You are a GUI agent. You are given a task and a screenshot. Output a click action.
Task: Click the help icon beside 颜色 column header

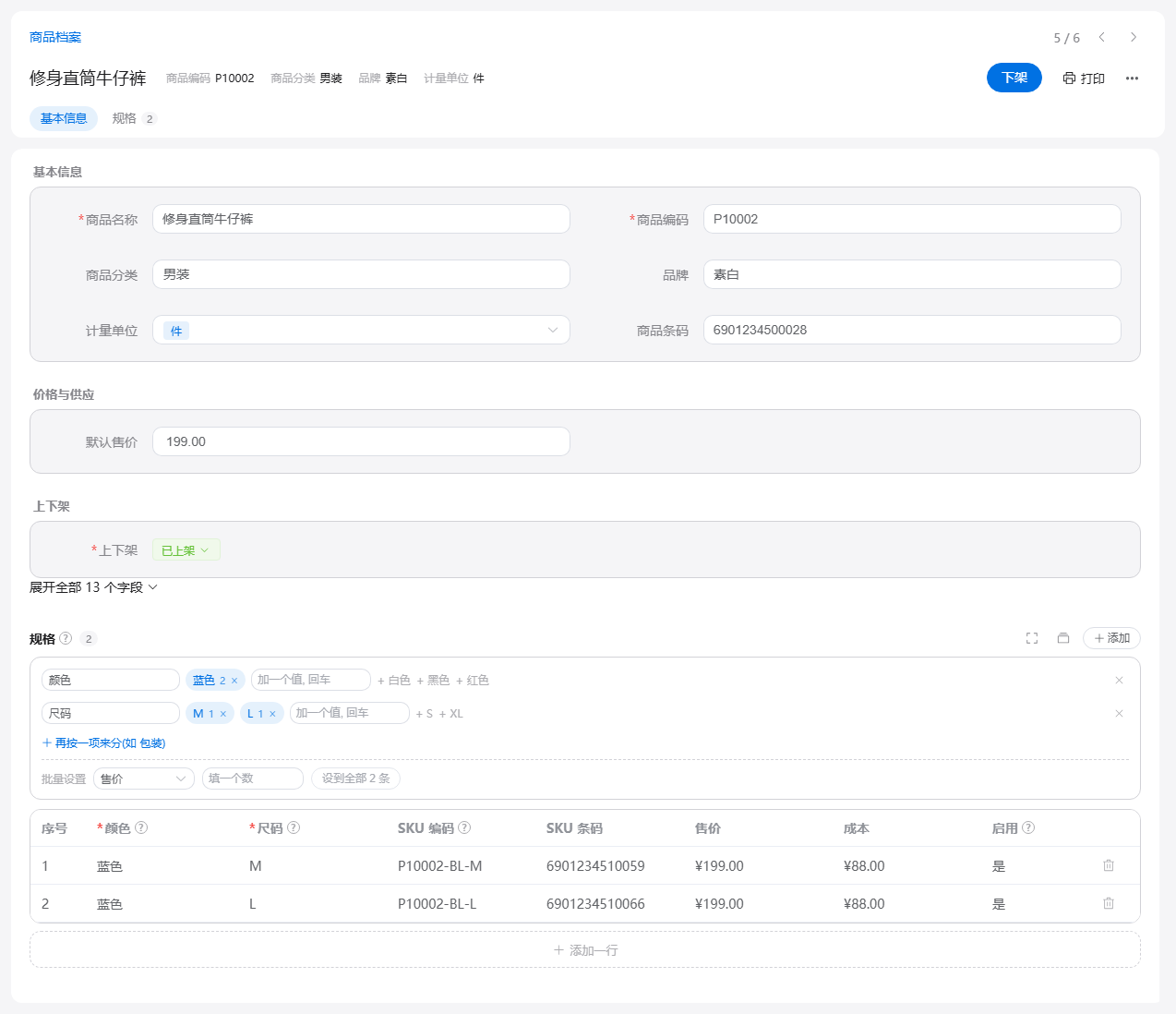[x=141, y=827]
